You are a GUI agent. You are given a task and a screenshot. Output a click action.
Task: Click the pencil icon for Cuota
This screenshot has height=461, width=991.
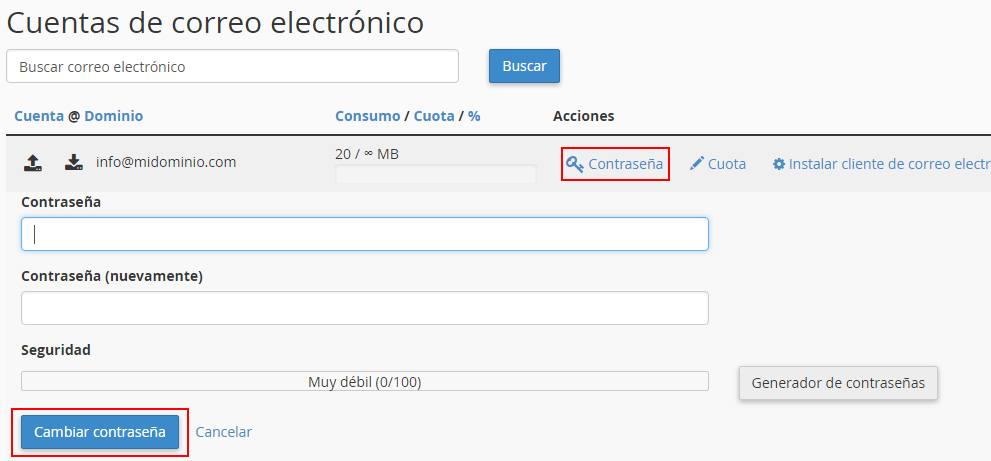point(697,164)
